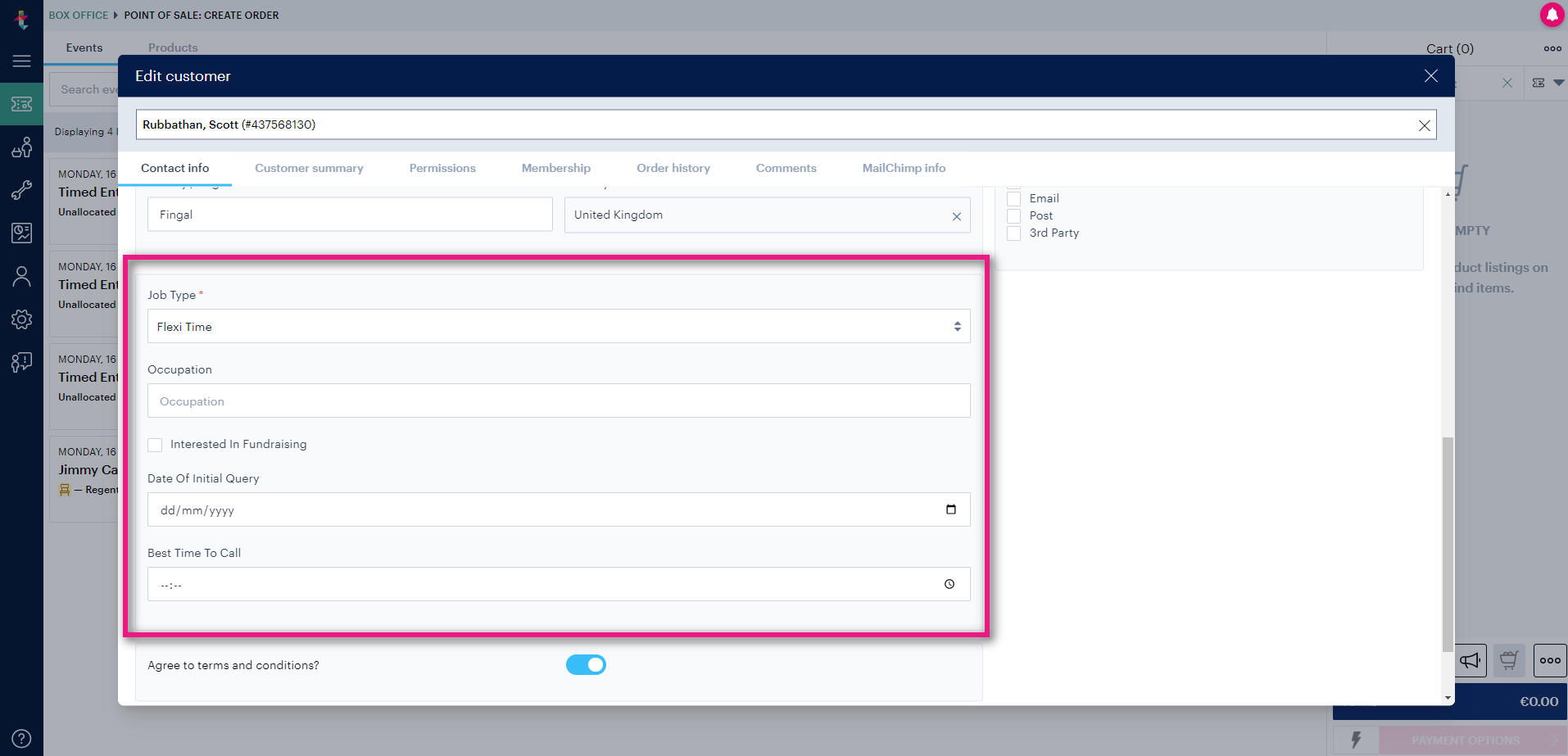The image size is (1568, 756).
Task: Open the Job Type dropdown
Action: 559,326
